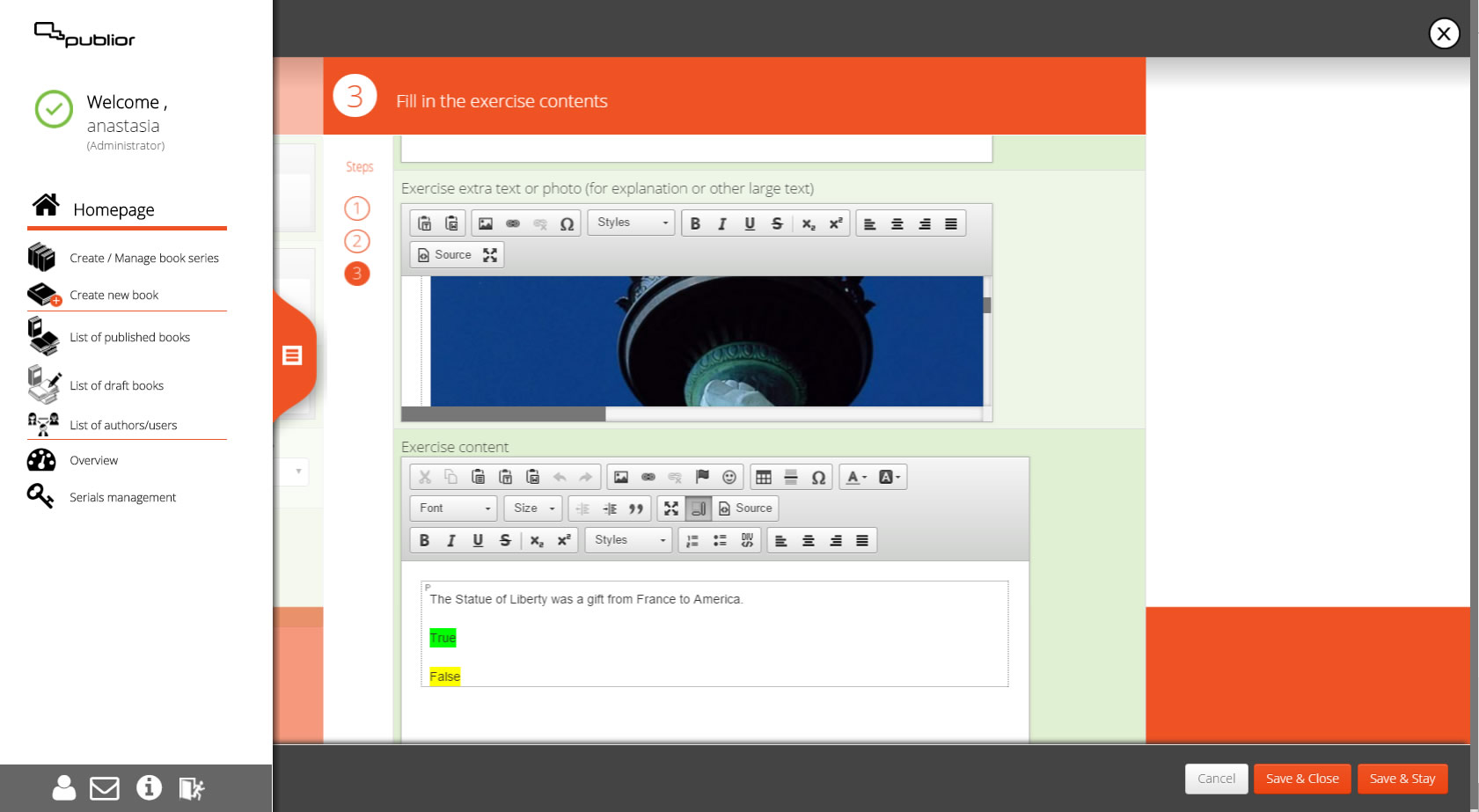Insert link in Exercise content editor

(x=648, y=477)
